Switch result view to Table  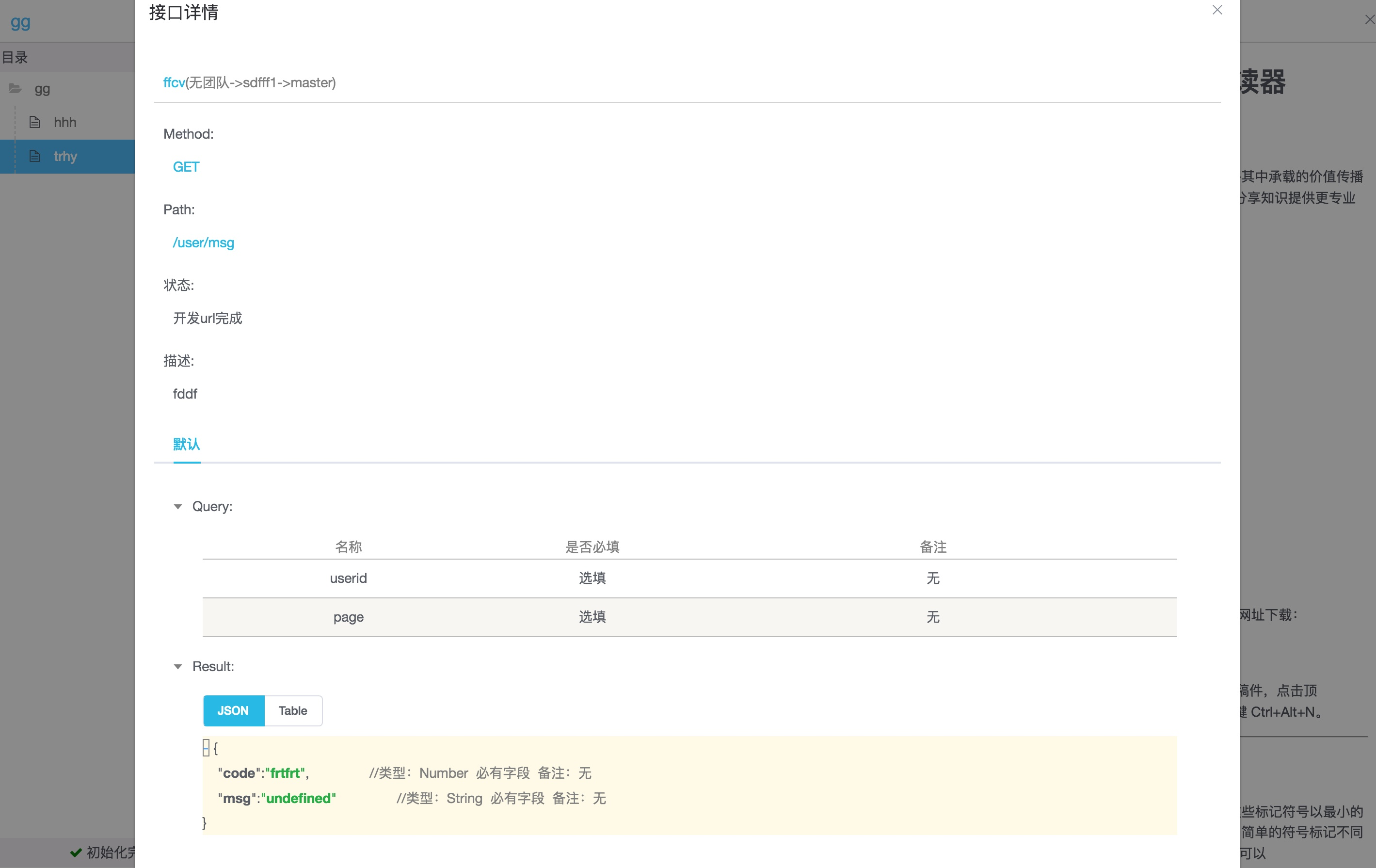tap(292, 710)
